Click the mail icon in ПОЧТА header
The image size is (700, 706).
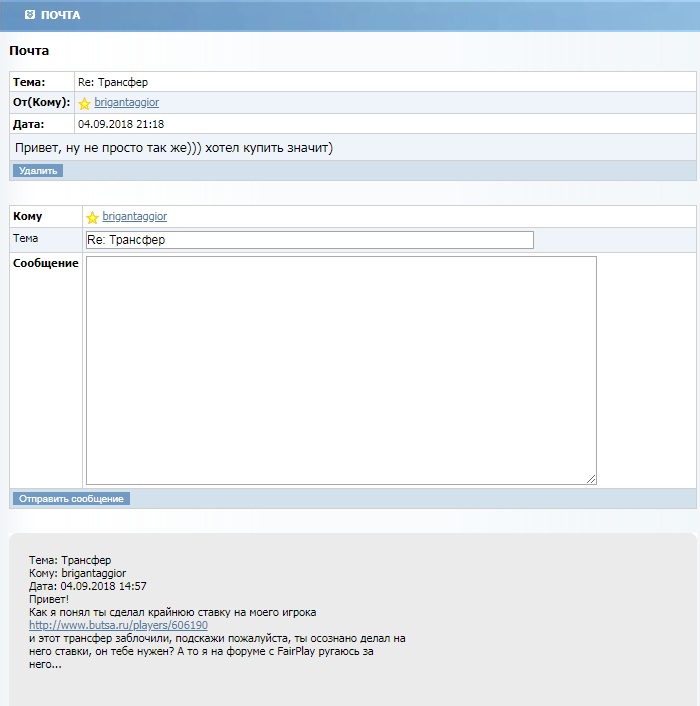click(29, 15)
